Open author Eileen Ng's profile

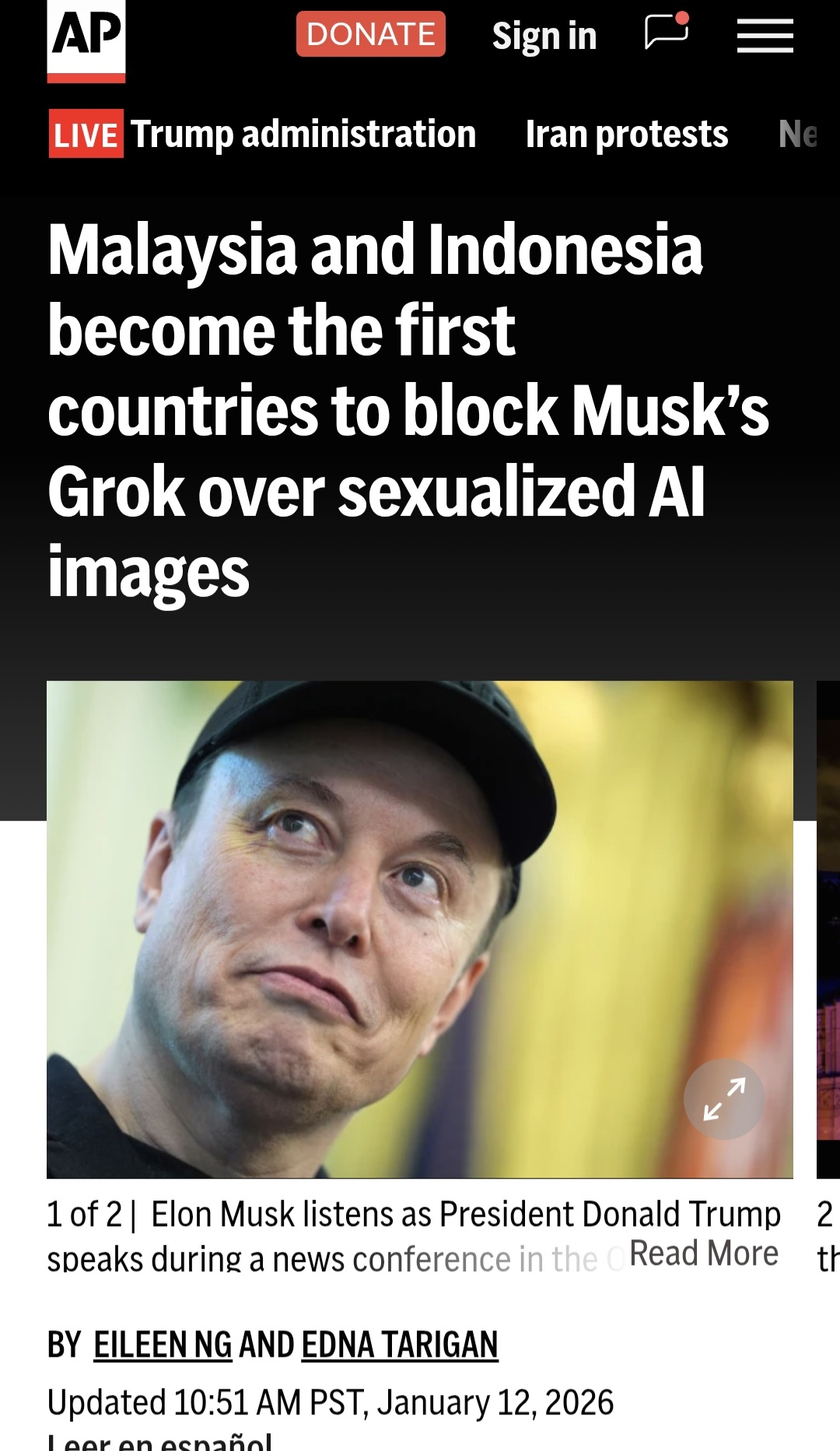pyautogui.click(x=163, y=1344)
